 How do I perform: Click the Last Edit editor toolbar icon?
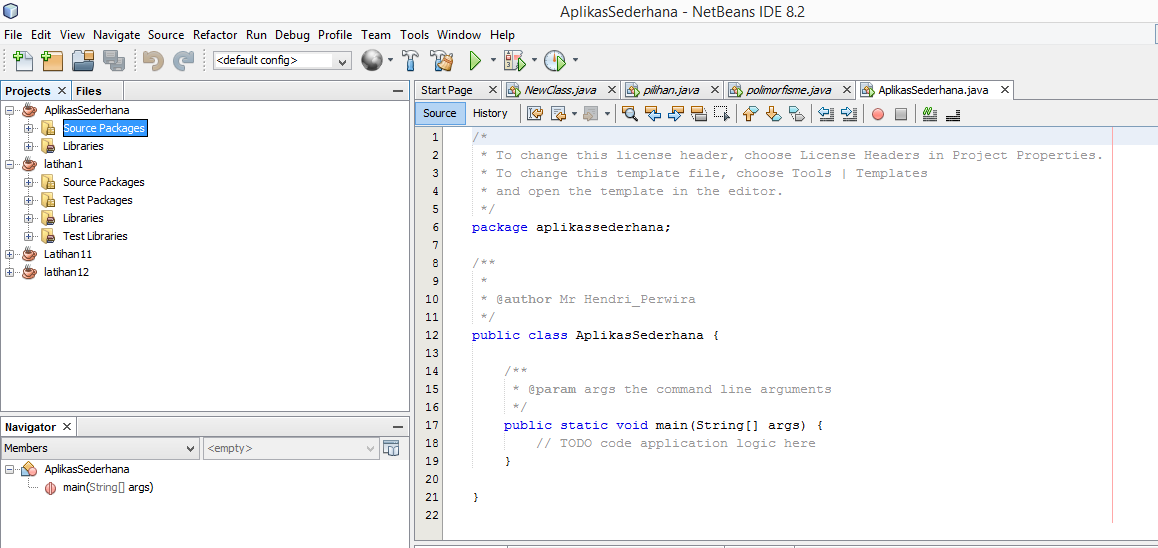pyautogui.click(x=535, y=114)
